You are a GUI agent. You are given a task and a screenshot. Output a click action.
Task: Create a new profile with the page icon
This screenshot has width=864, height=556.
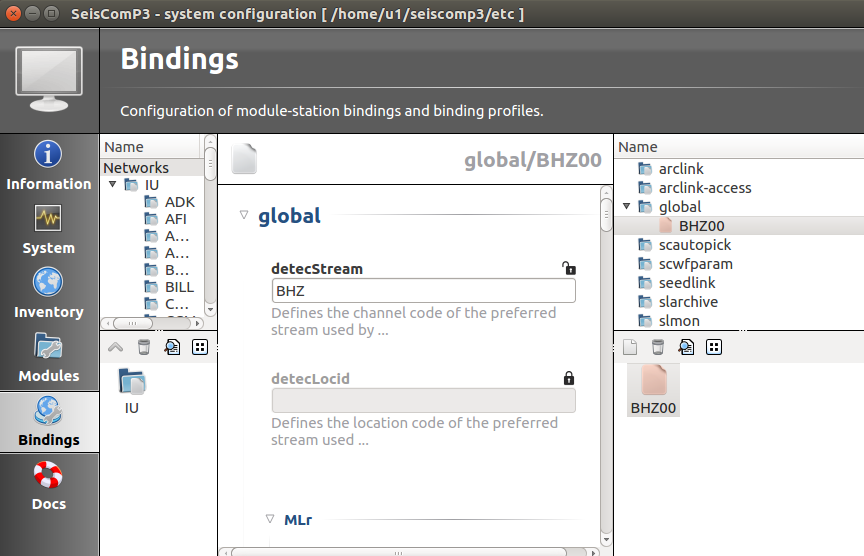point(630,347)
